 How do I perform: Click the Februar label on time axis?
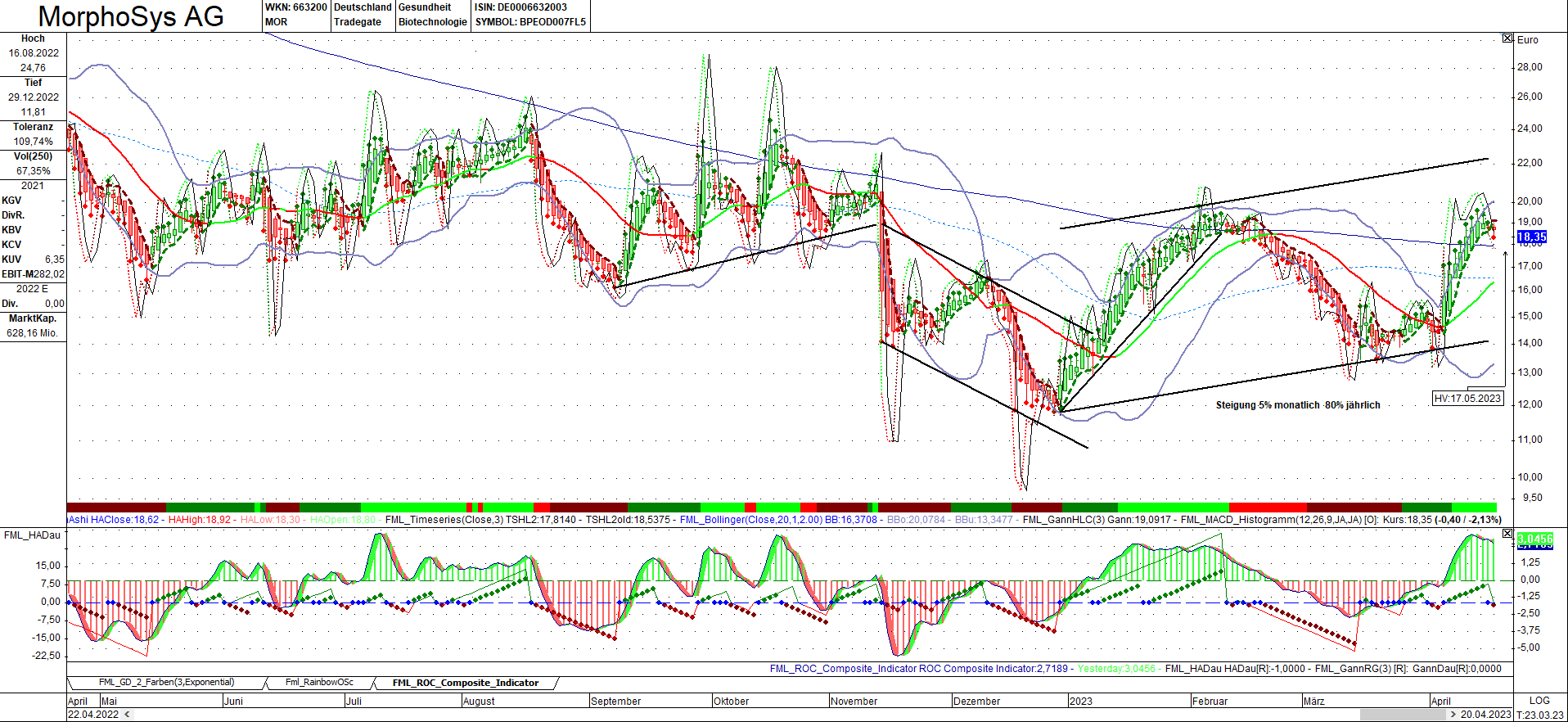[x=1210, y=702]
